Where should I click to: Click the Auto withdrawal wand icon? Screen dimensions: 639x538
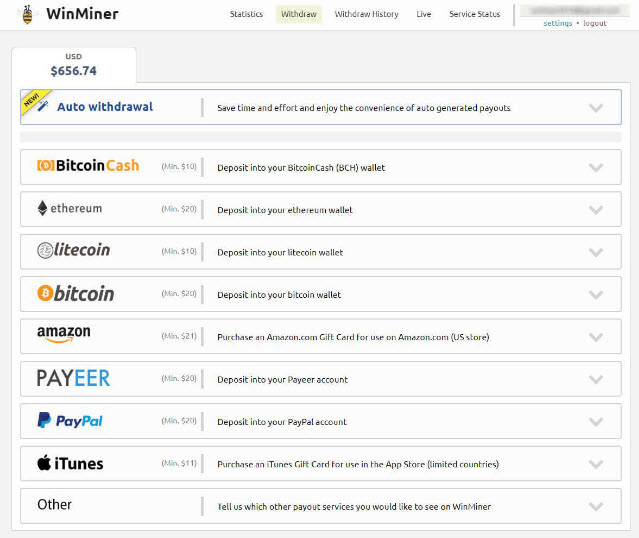tap(43, 106)
